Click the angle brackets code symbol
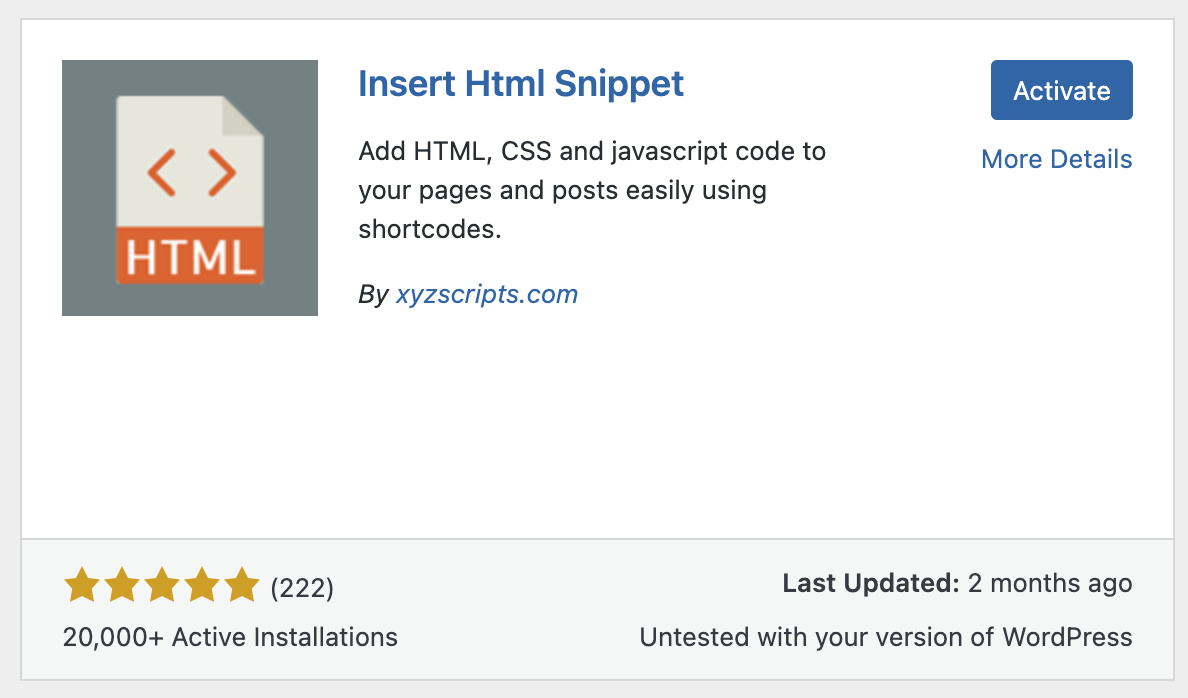This screenshot has height=698, width=1188. coord(191,173)
